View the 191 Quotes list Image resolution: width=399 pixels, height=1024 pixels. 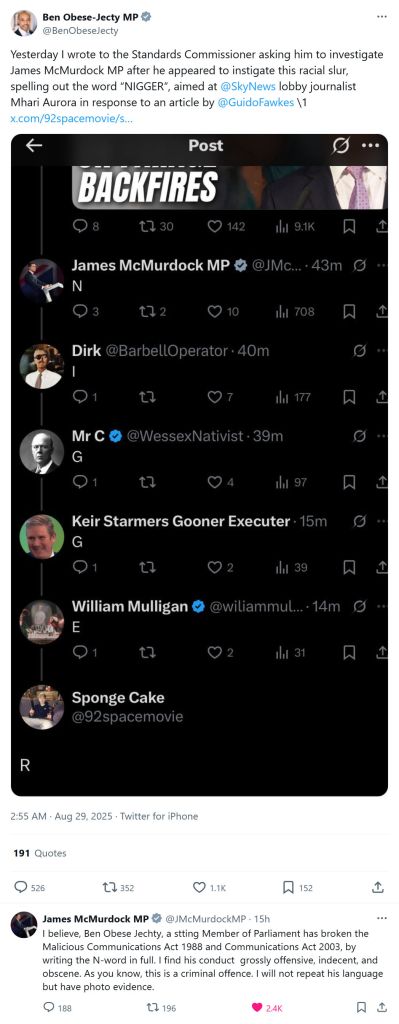click(x=40, y=853)
